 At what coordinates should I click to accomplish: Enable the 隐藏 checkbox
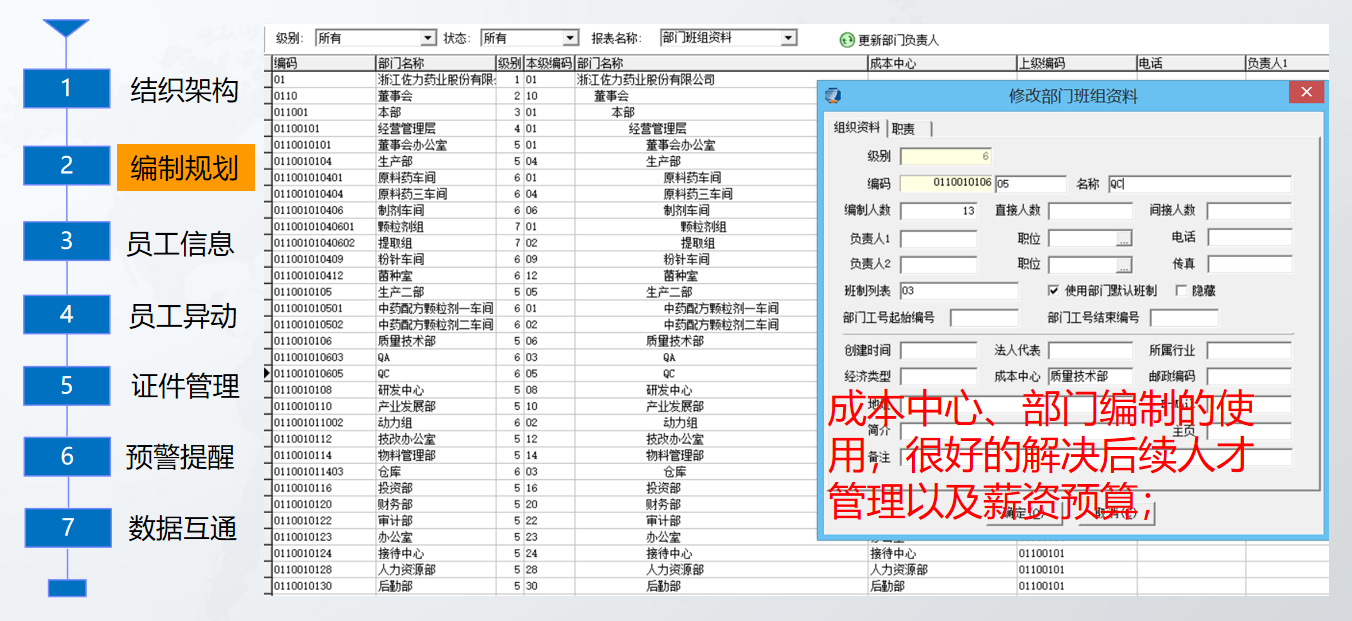(x=1181, y=291)
